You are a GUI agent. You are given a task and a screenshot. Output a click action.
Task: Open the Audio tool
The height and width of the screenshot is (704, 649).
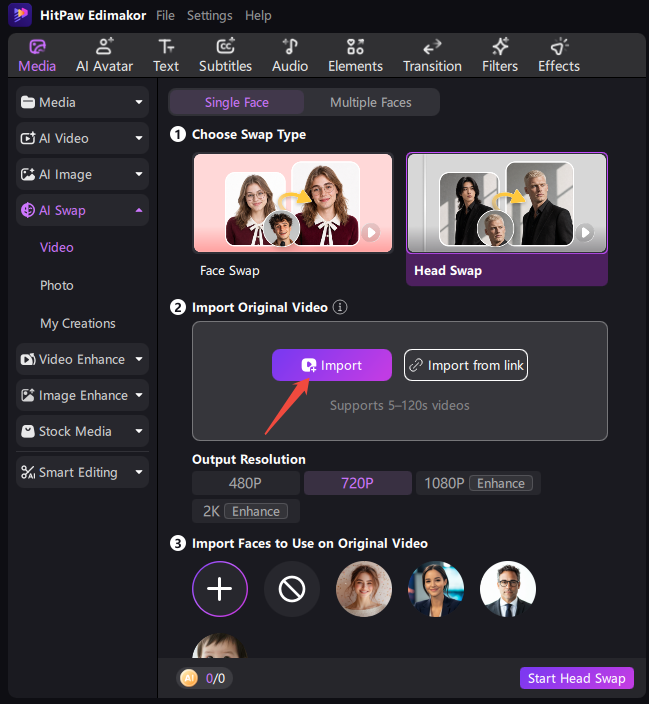pyautogui.click(x=290, y=56)
